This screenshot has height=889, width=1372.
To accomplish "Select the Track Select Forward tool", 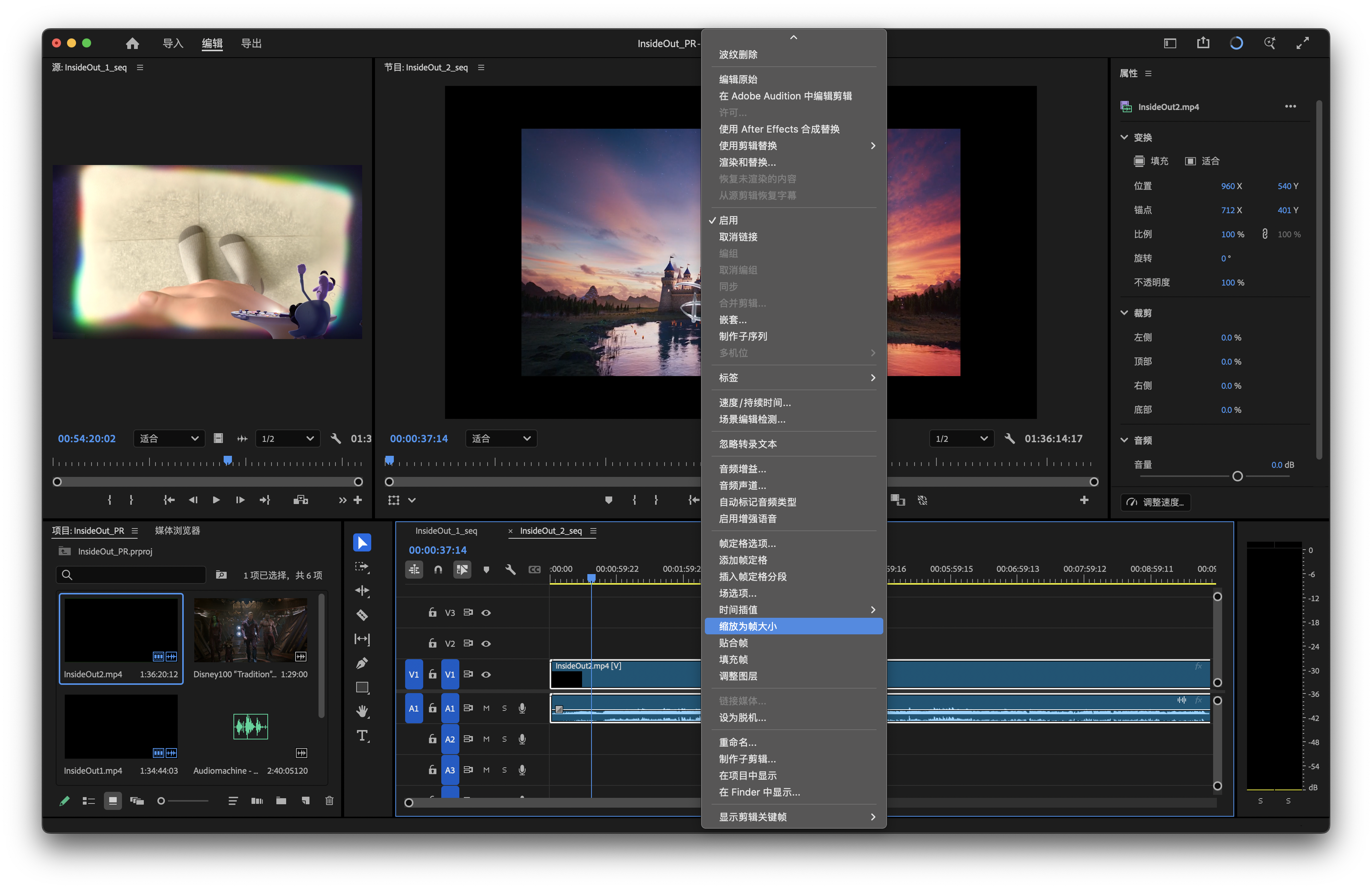I will tap(362, 567).
